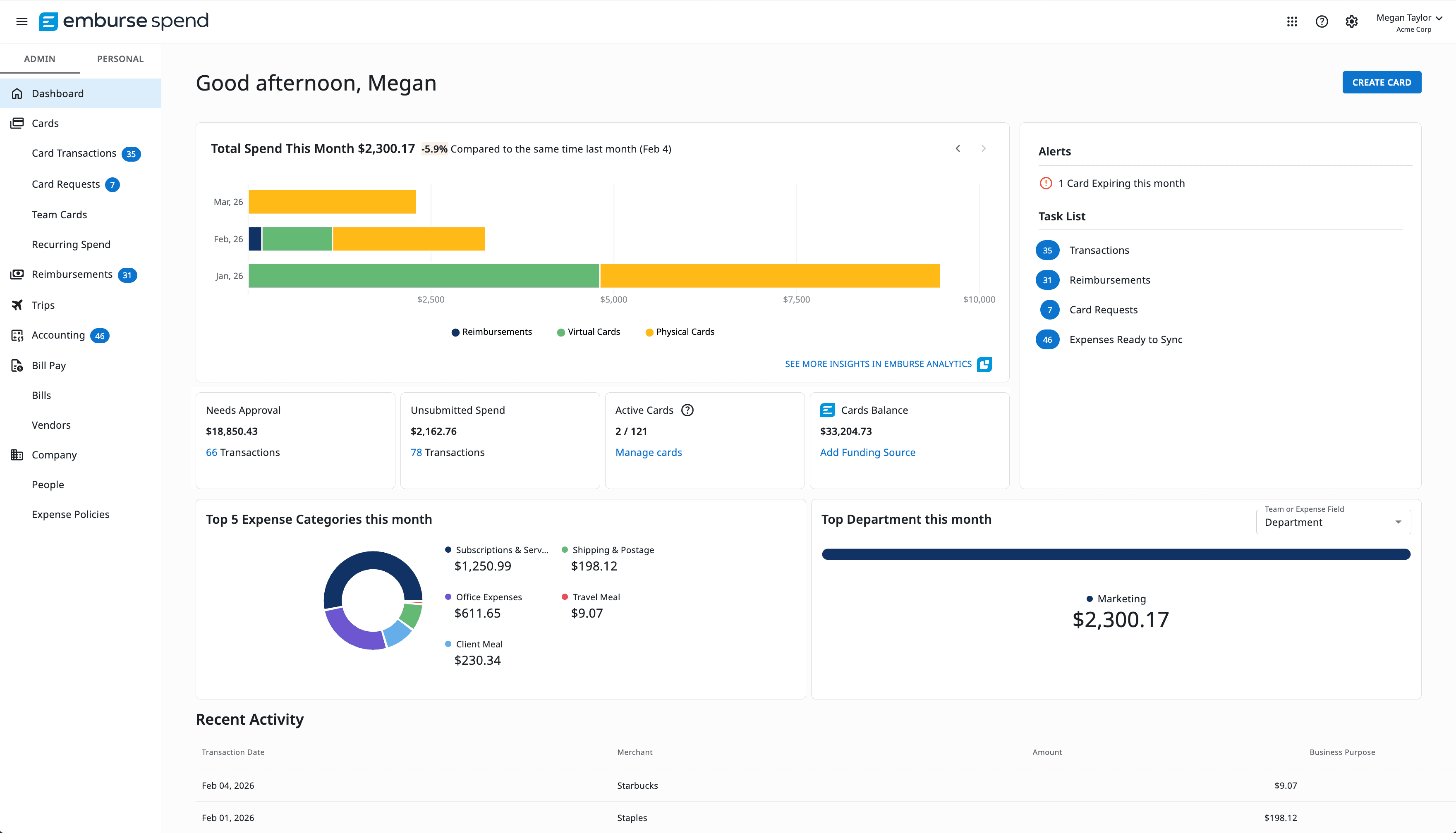Switch to the PERSONAL tab

[120, 58]
